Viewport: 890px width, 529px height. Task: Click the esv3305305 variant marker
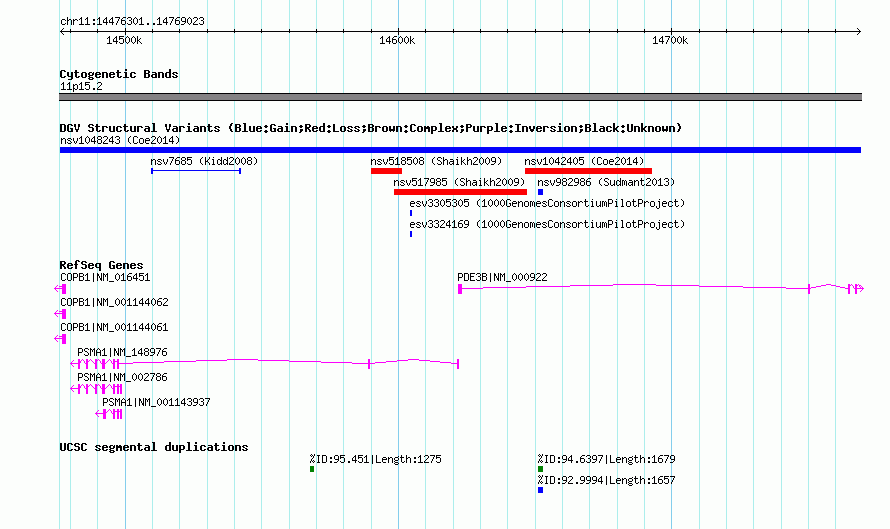(x=411, y=213)
